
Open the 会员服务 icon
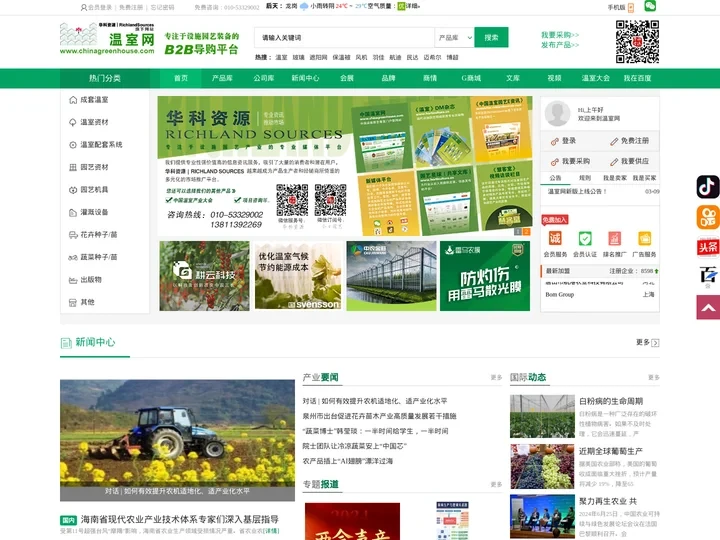point(555,238)
